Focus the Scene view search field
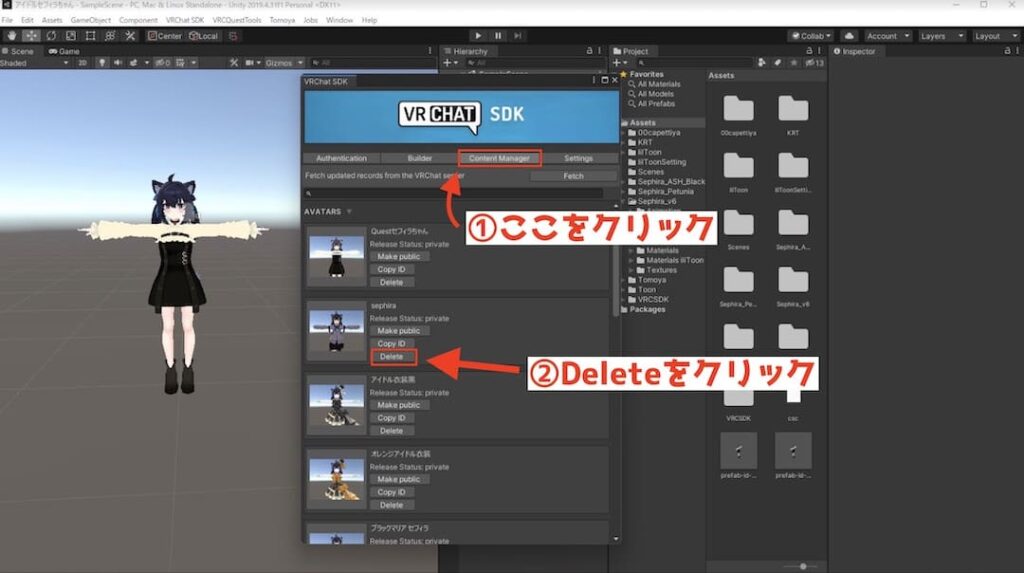Image resolution: width=1024 pixels, height=573 pixels. tap(372, 63)
